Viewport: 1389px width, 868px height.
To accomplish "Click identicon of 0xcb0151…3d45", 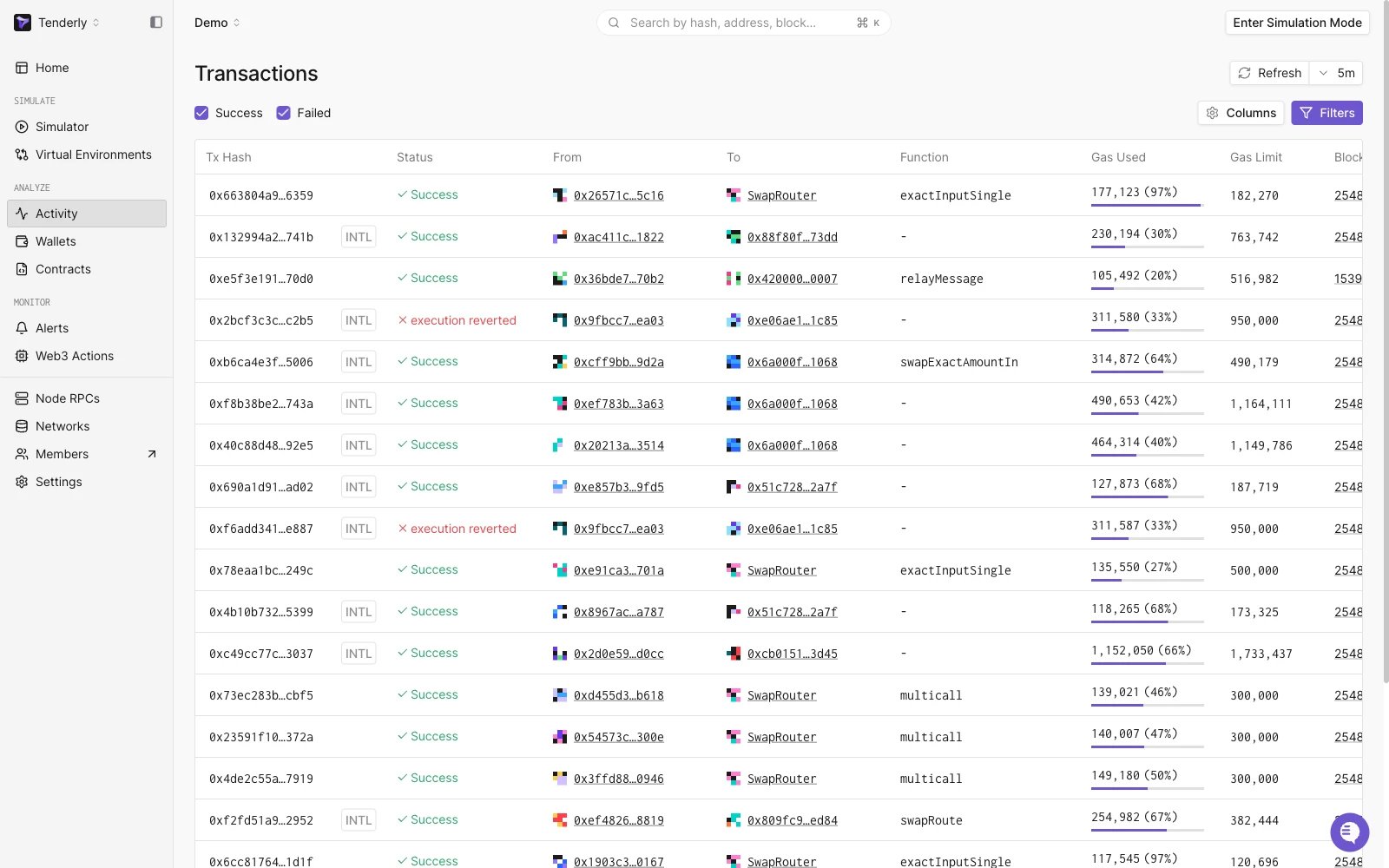I will [x=734, y=654].
